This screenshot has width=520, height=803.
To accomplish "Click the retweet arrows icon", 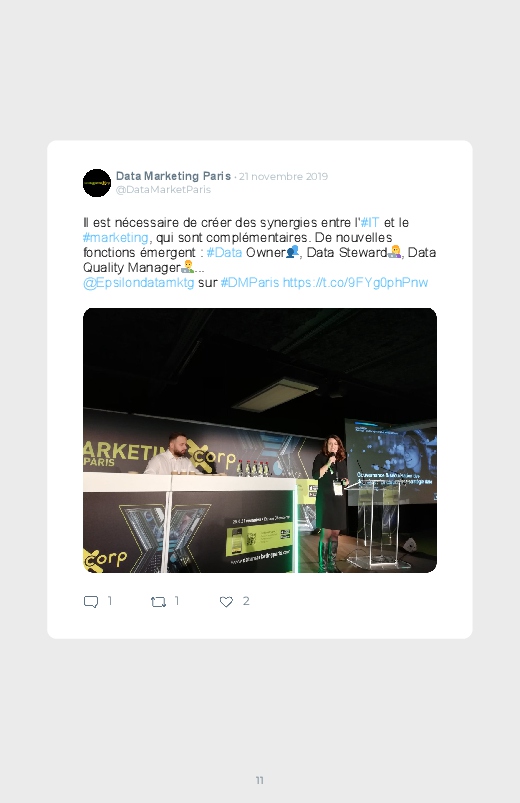I will [x=158, y=602].
